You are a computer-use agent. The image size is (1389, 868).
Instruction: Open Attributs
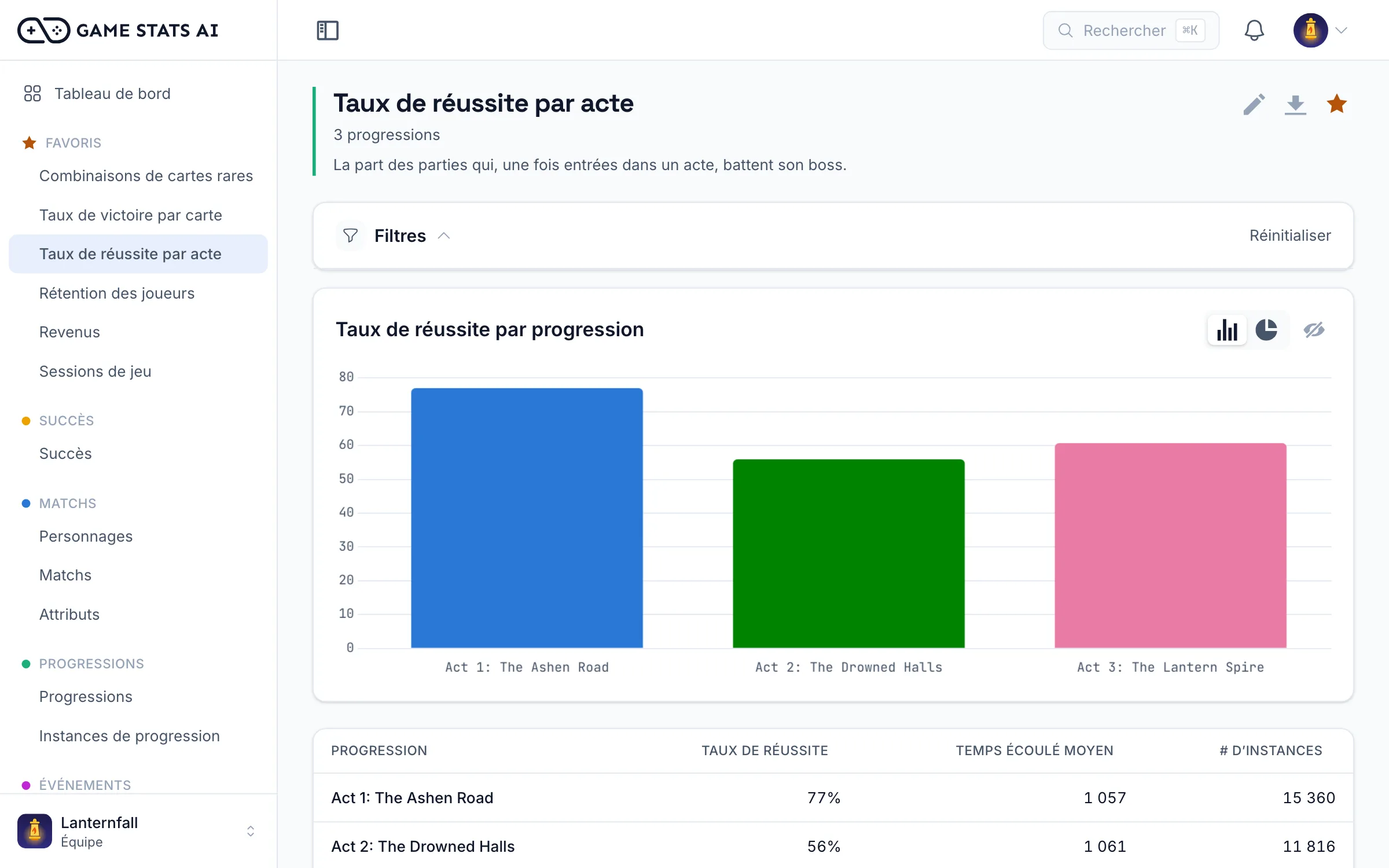coord(139,615)
